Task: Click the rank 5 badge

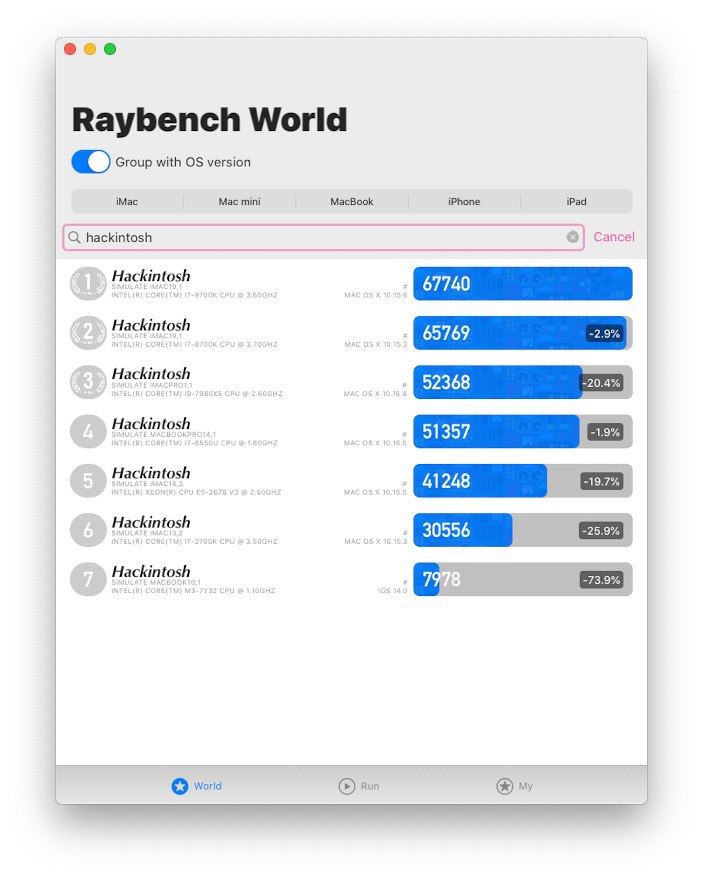Action: pos(88,480)
